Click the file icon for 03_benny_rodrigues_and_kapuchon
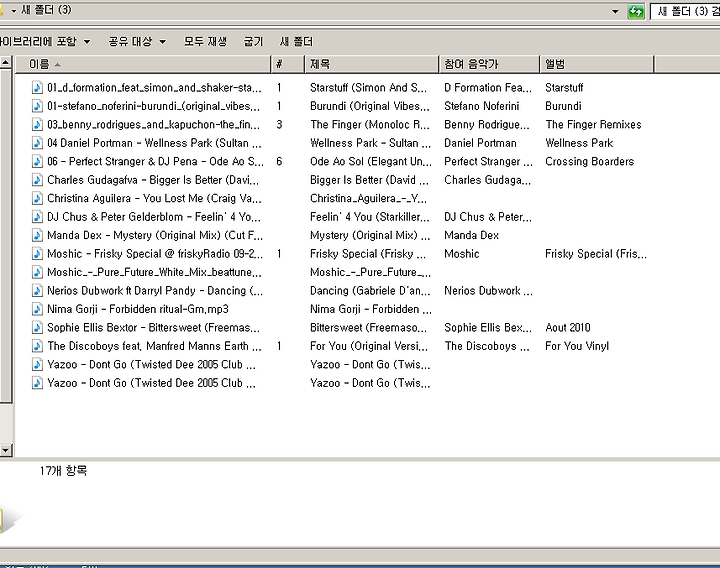720x568 pixels. (x=37, y=124)
